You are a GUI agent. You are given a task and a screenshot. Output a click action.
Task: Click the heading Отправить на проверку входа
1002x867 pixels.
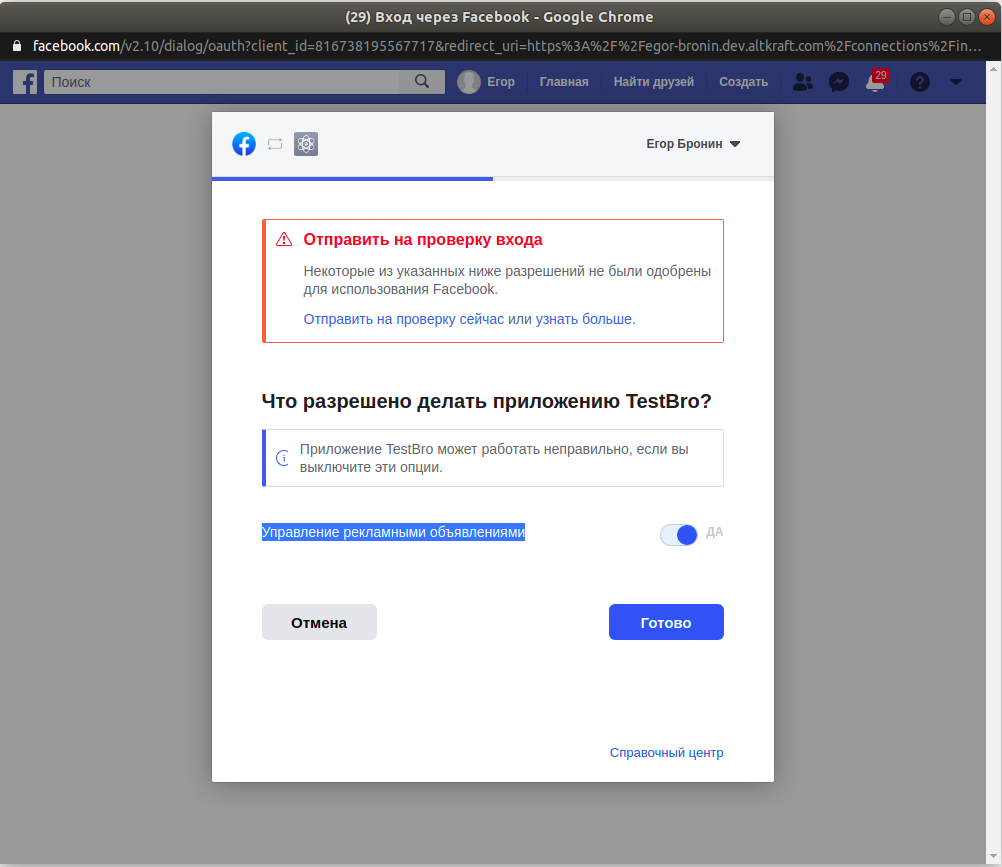[x=422, y=240]
